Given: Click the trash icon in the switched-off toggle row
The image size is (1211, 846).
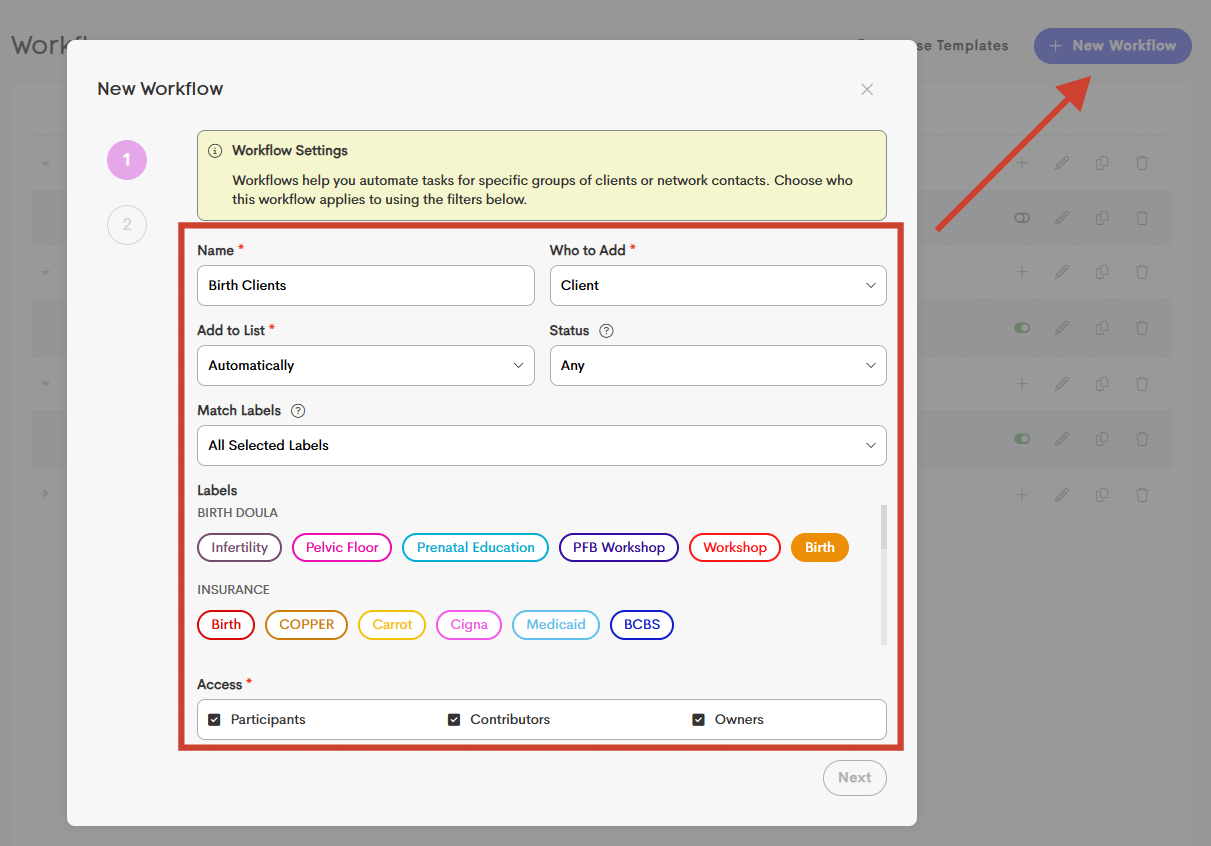Looking at the screenshot, I should click(1142, 218).
